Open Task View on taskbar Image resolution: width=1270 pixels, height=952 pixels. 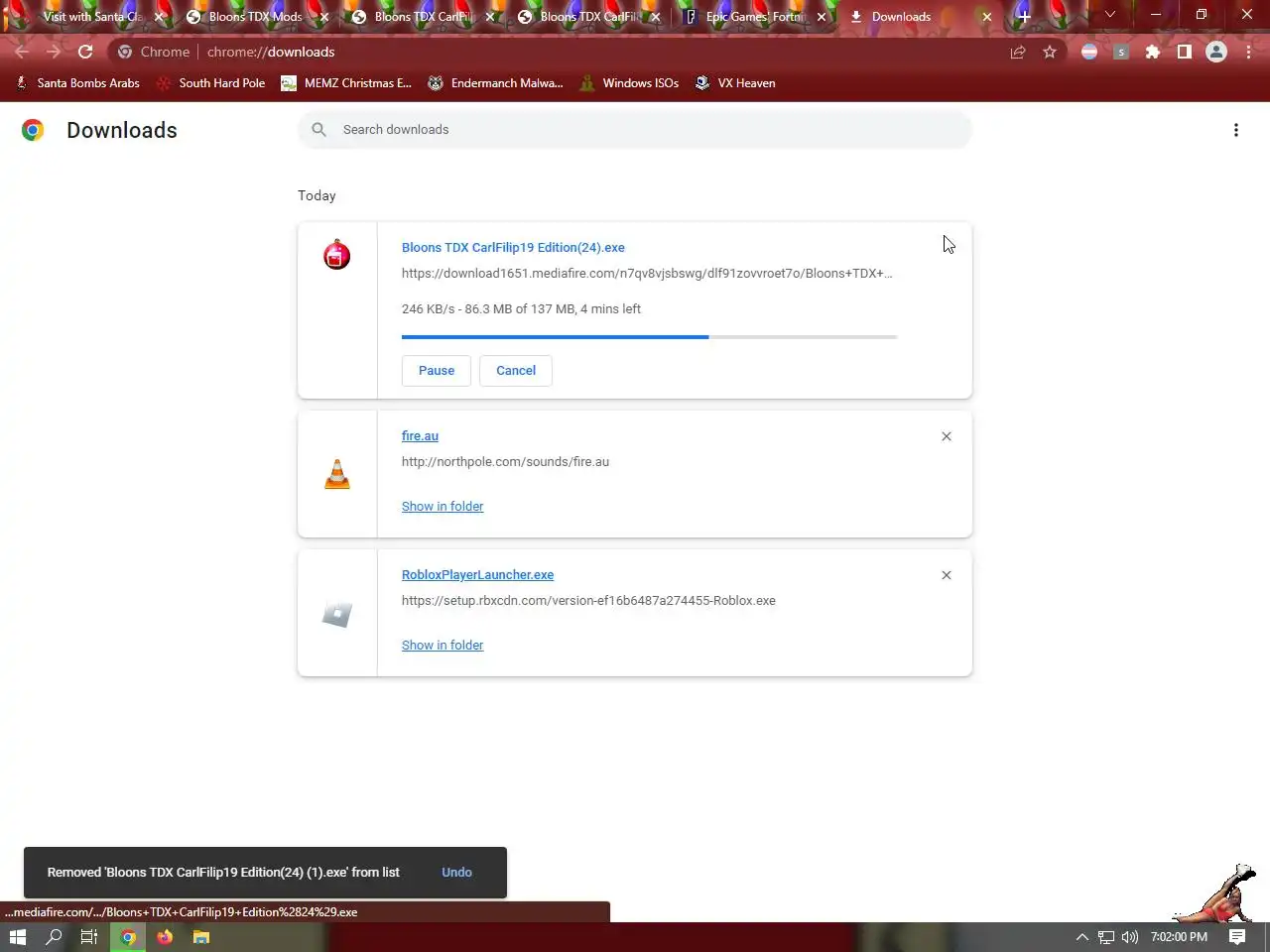click(89, 937)
